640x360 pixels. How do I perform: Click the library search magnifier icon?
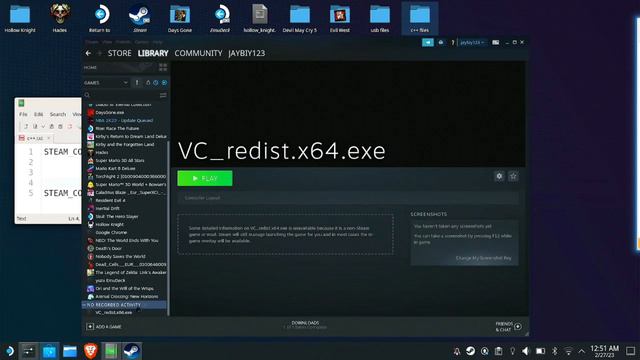pyautogui.click(x=87, y=95)
